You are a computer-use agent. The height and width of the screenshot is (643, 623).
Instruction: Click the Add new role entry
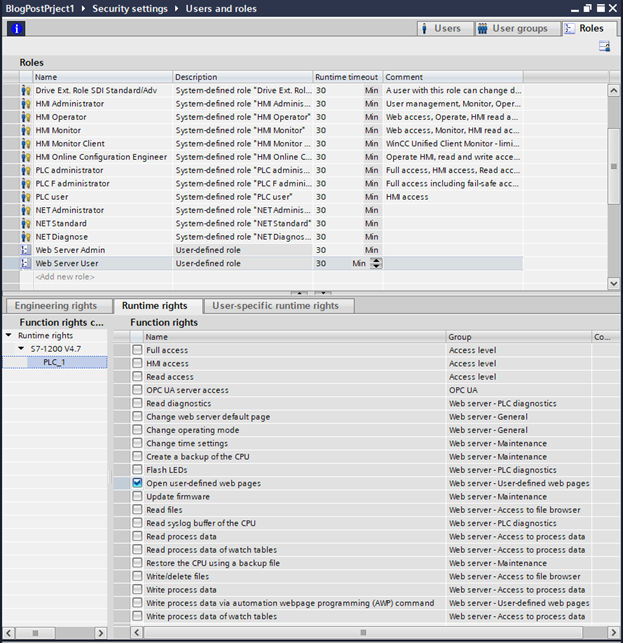tap(64, 276)
